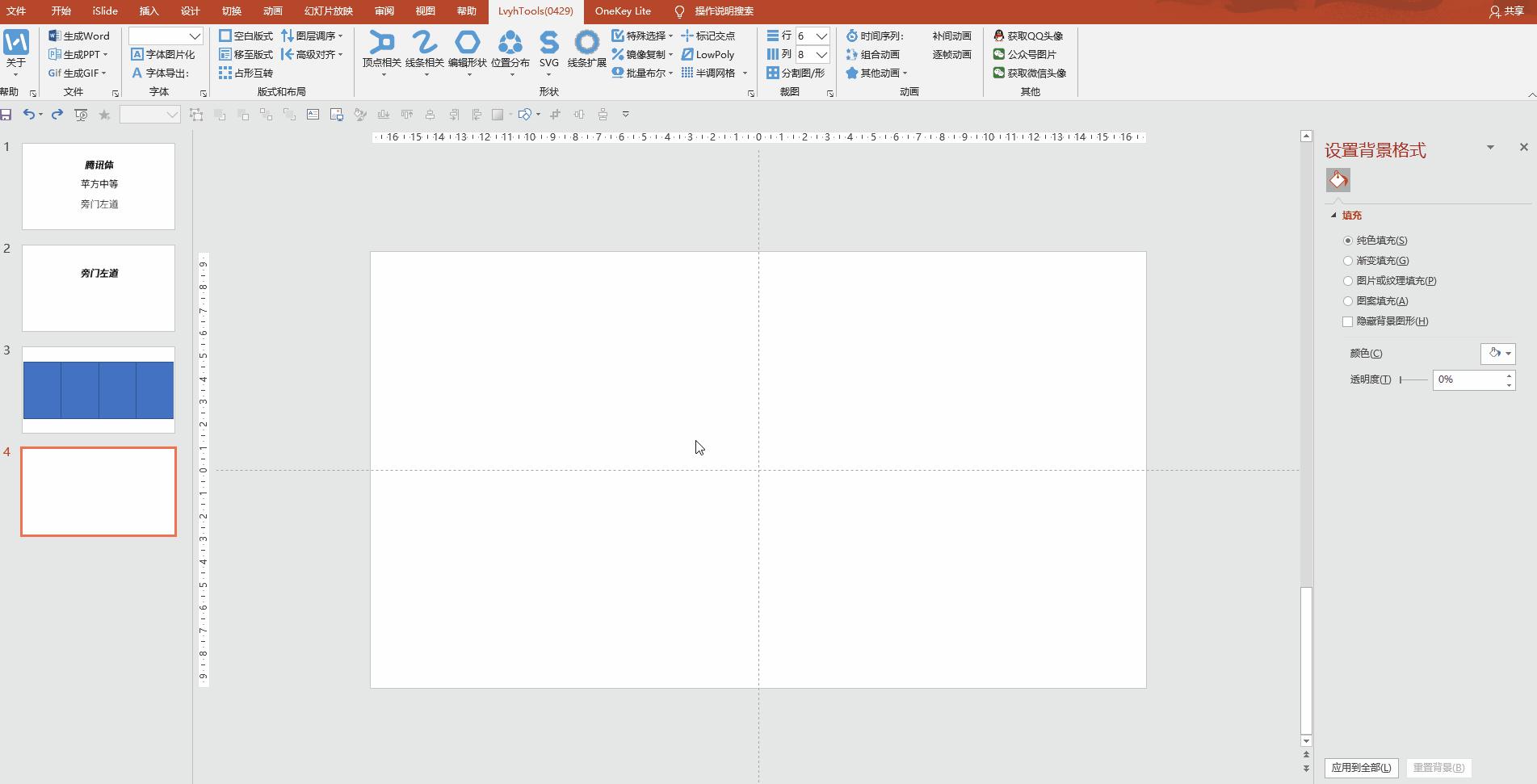Apply 空白版式 blank layout
The width and height of the screenshot is (1537, 784).
tap(246, 36)
